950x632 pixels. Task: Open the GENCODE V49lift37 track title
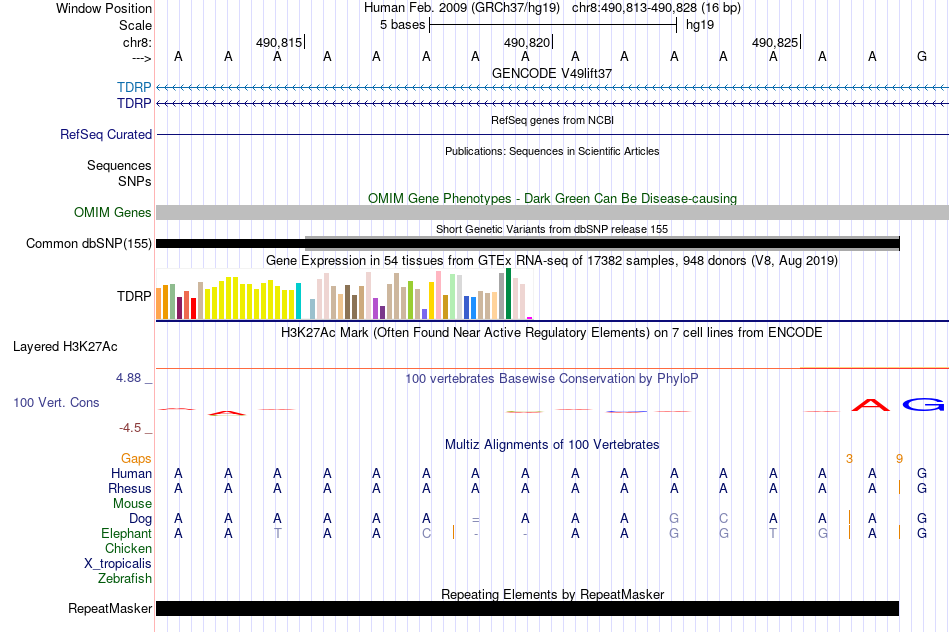tap(552, 73)
